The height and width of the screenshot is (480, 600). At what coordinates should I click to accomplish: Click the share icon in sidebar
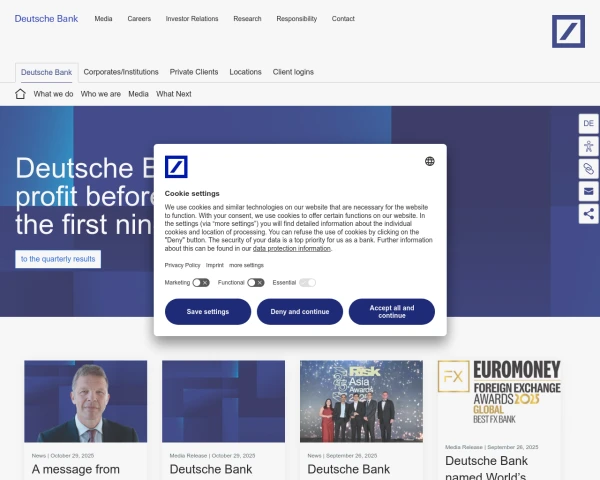point(588,213)
